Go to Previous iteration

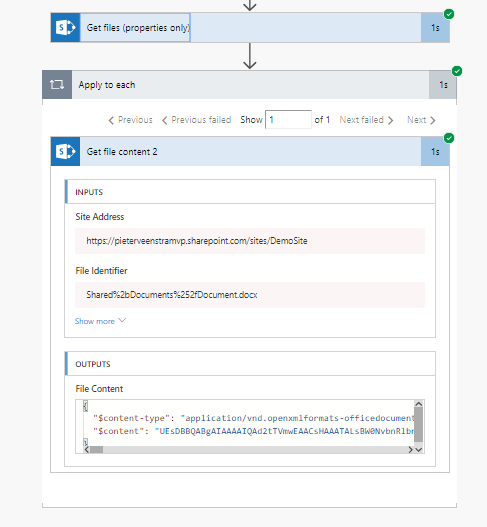pyautogui.click(x=130, y=120)
